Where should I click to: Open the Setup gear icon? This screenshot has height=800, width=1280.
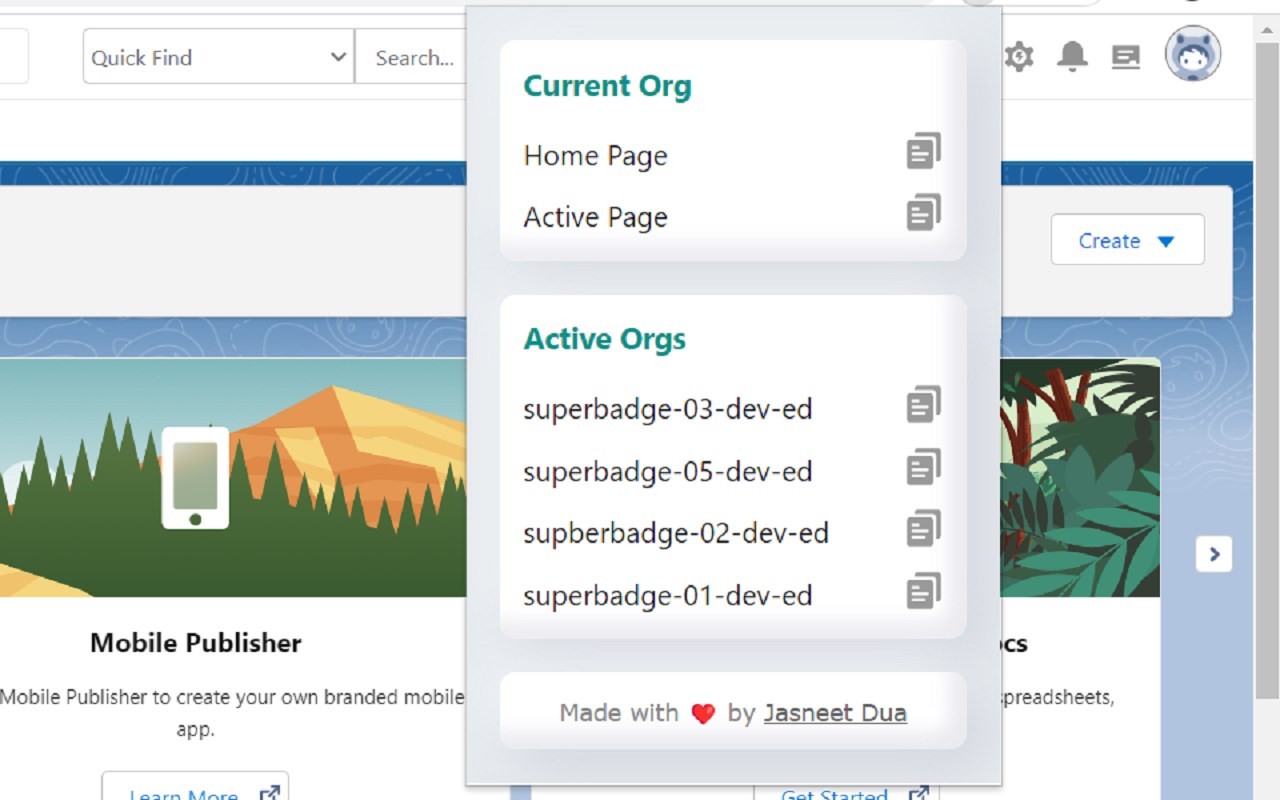pos(1018,56)
